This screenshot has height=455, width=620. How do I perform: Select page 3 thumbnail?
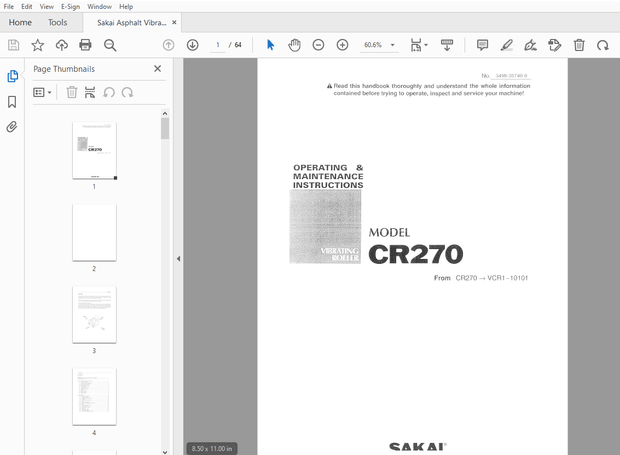[95, 315]
